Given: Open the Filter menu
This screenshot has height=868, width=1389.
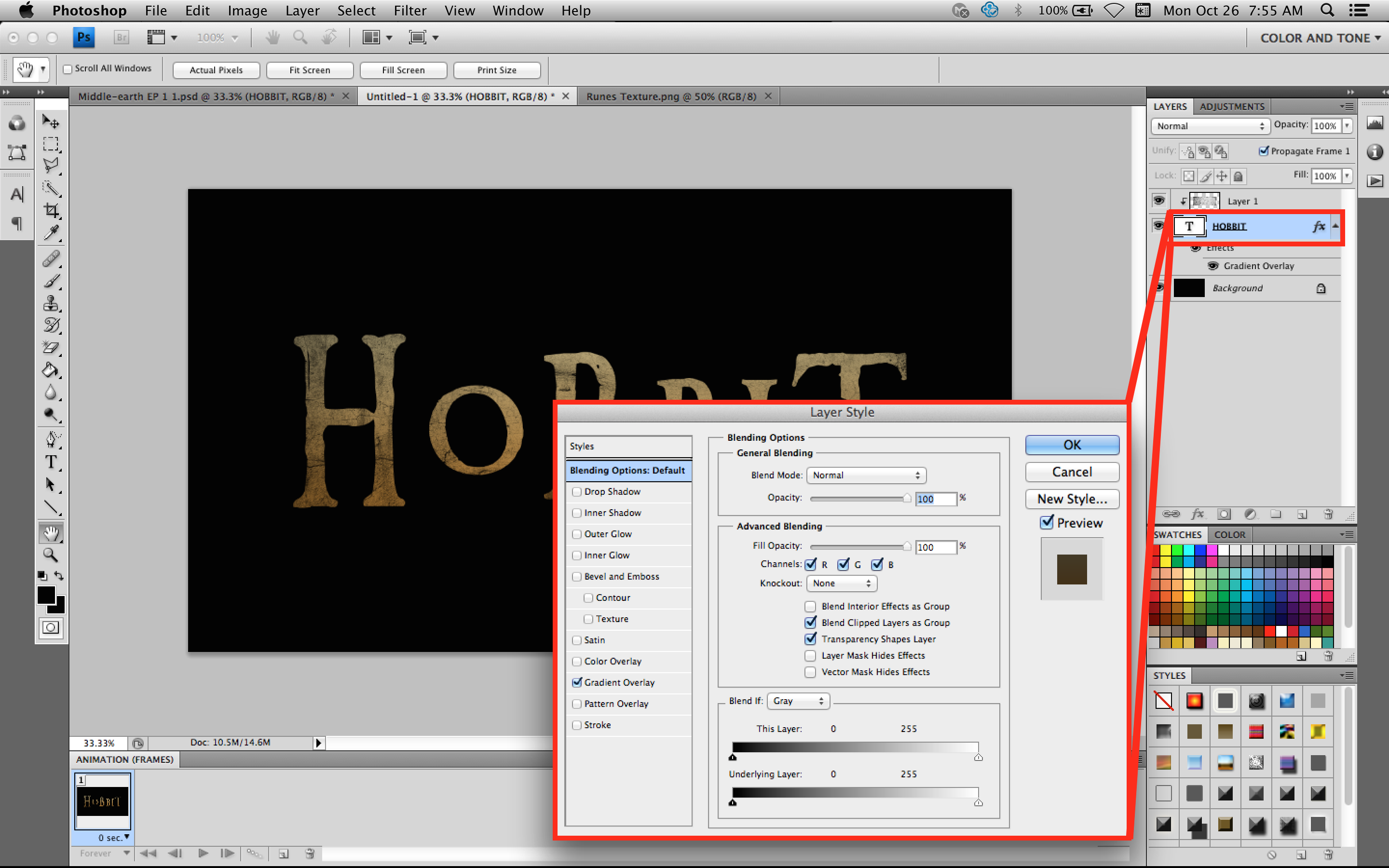Looking at the screenshot, I should (410, 10).
